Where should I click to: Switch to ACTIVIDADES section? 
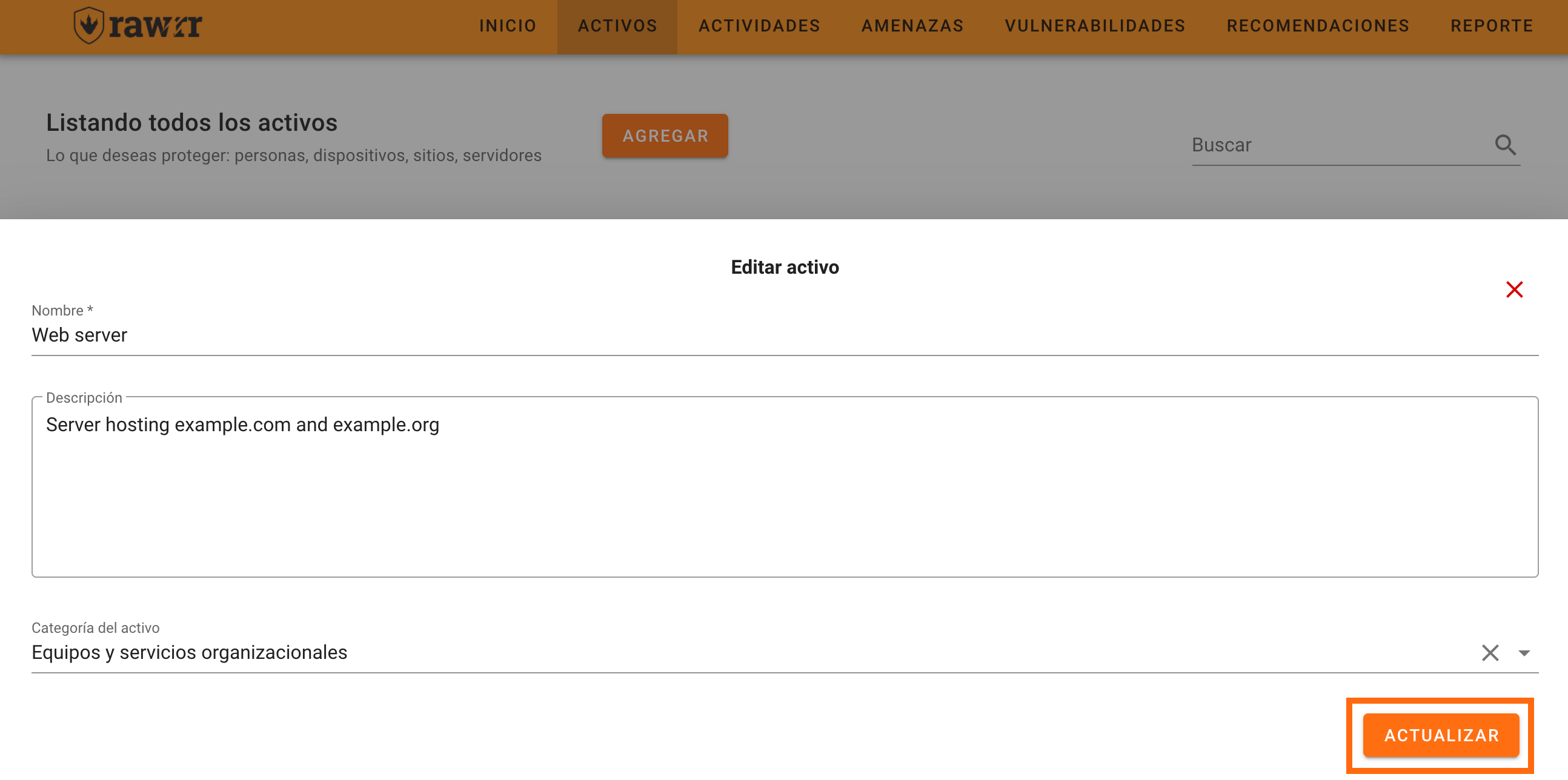[x=759, y=26]
